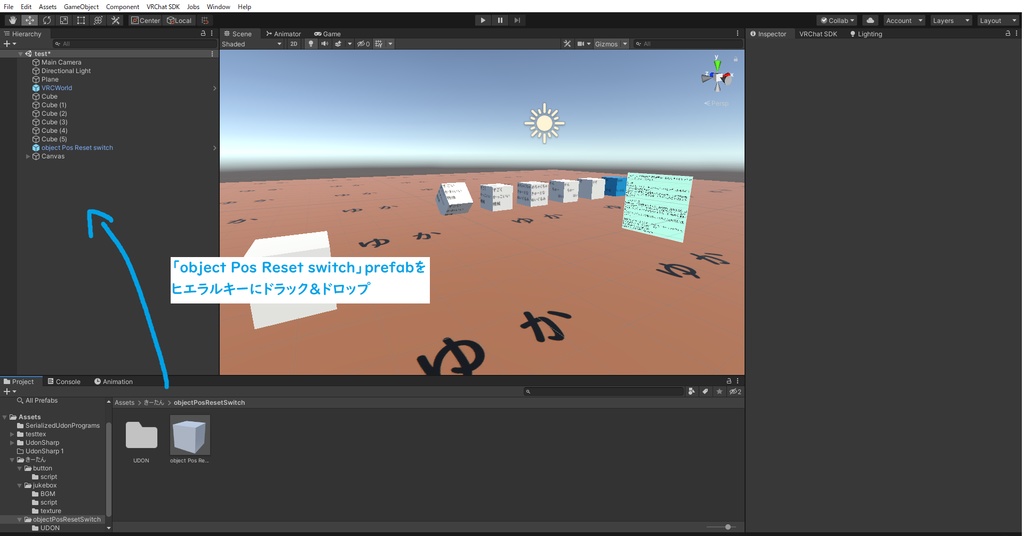
Task: Lock the Hierarchy panel
Action: pyautogui.click(x=203, y=33)
